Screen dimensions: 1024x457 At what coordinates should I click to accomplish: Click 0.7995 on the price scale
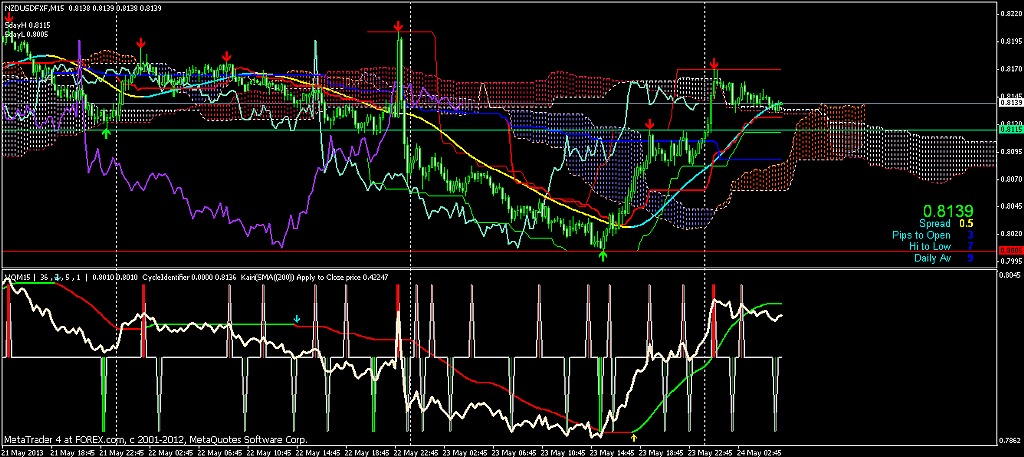pyautogui.click(x=1011, y=260)
